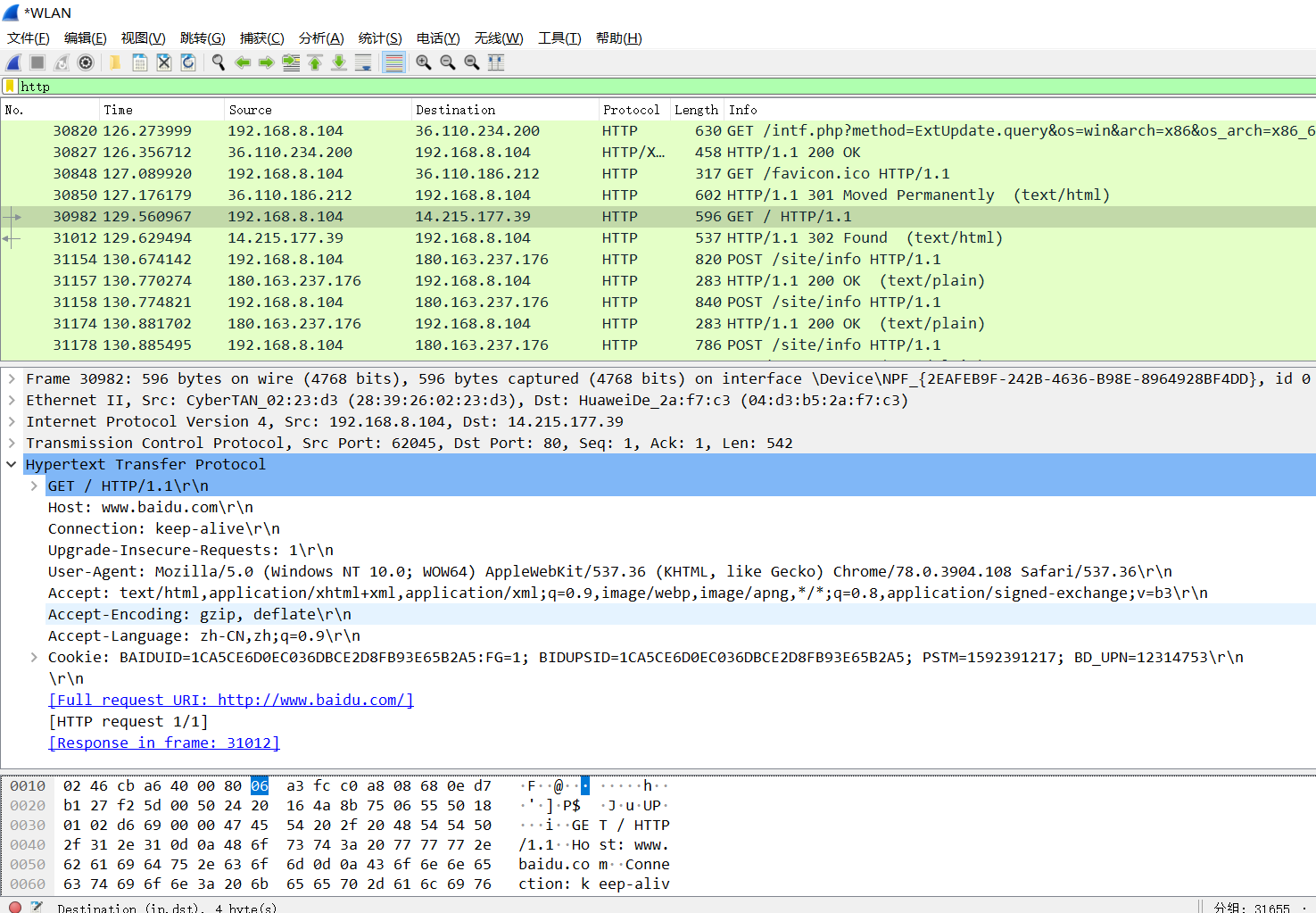
Task: Toggle auto-scroll during live capture
Action: [x=363, y=62]
